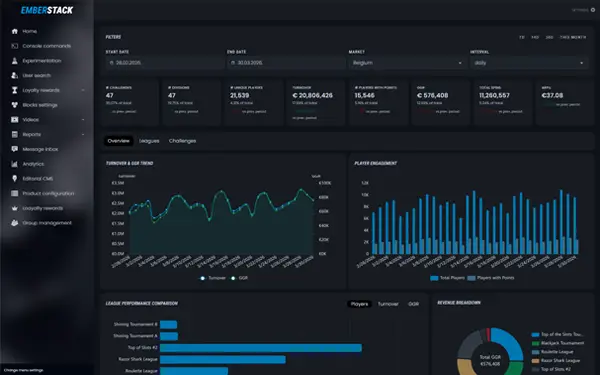Click the Console commands terminal icon

click(x=15, y=46)
